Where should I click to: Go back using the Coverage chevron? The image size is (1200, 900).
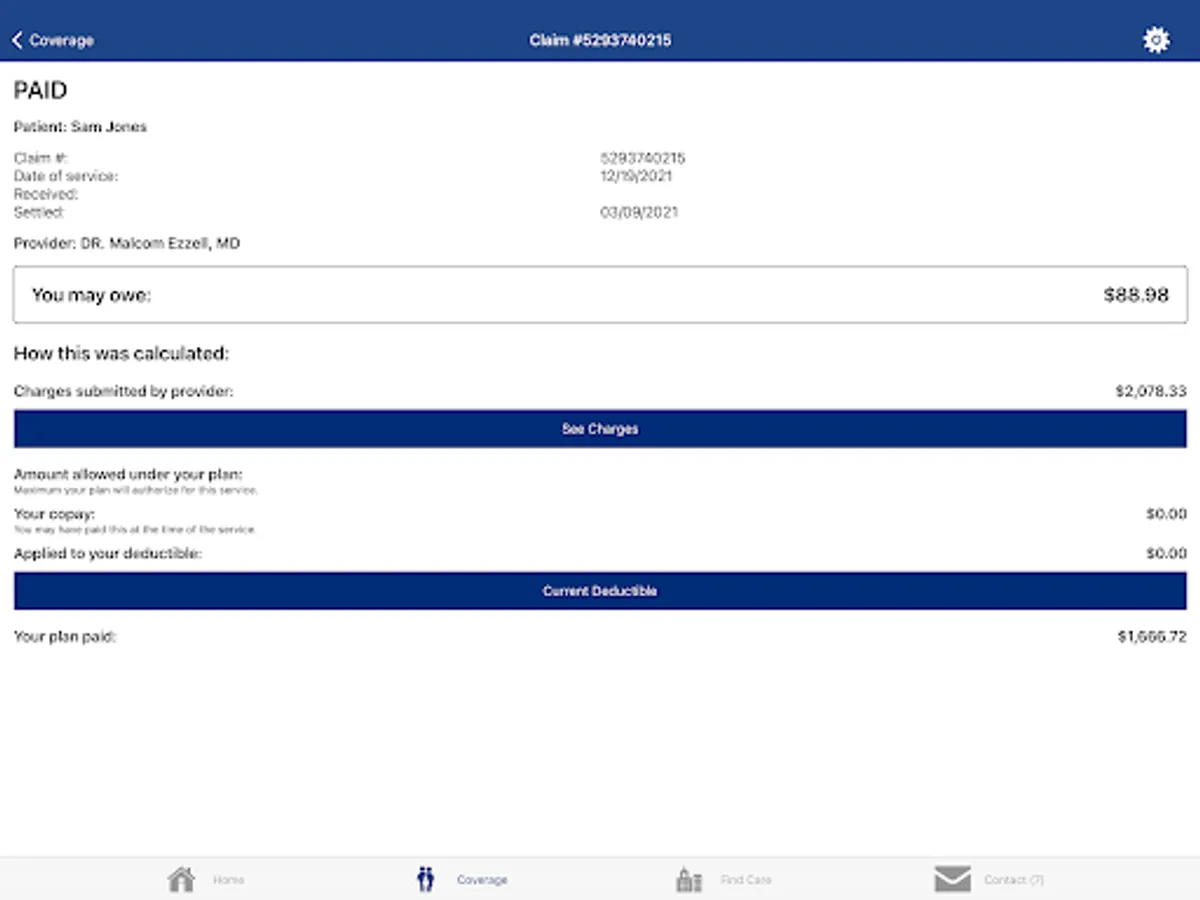(17, 40)
